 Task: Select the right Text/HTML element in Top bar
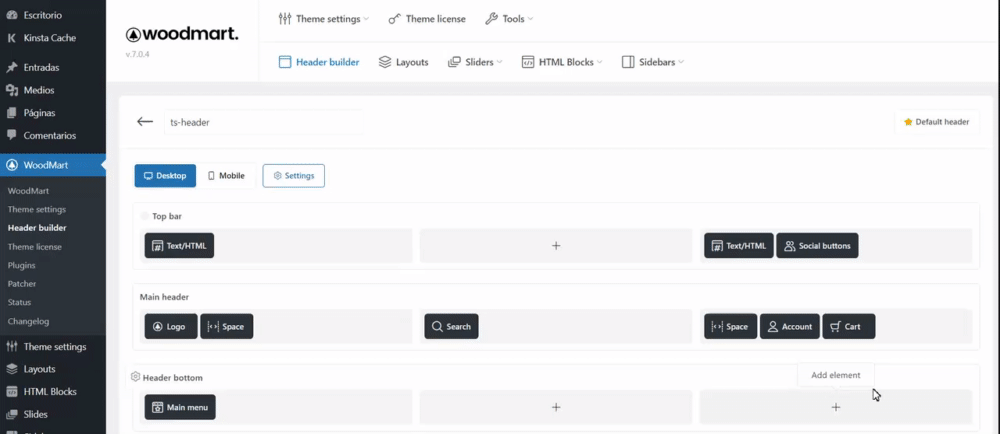tap(739, 245)
